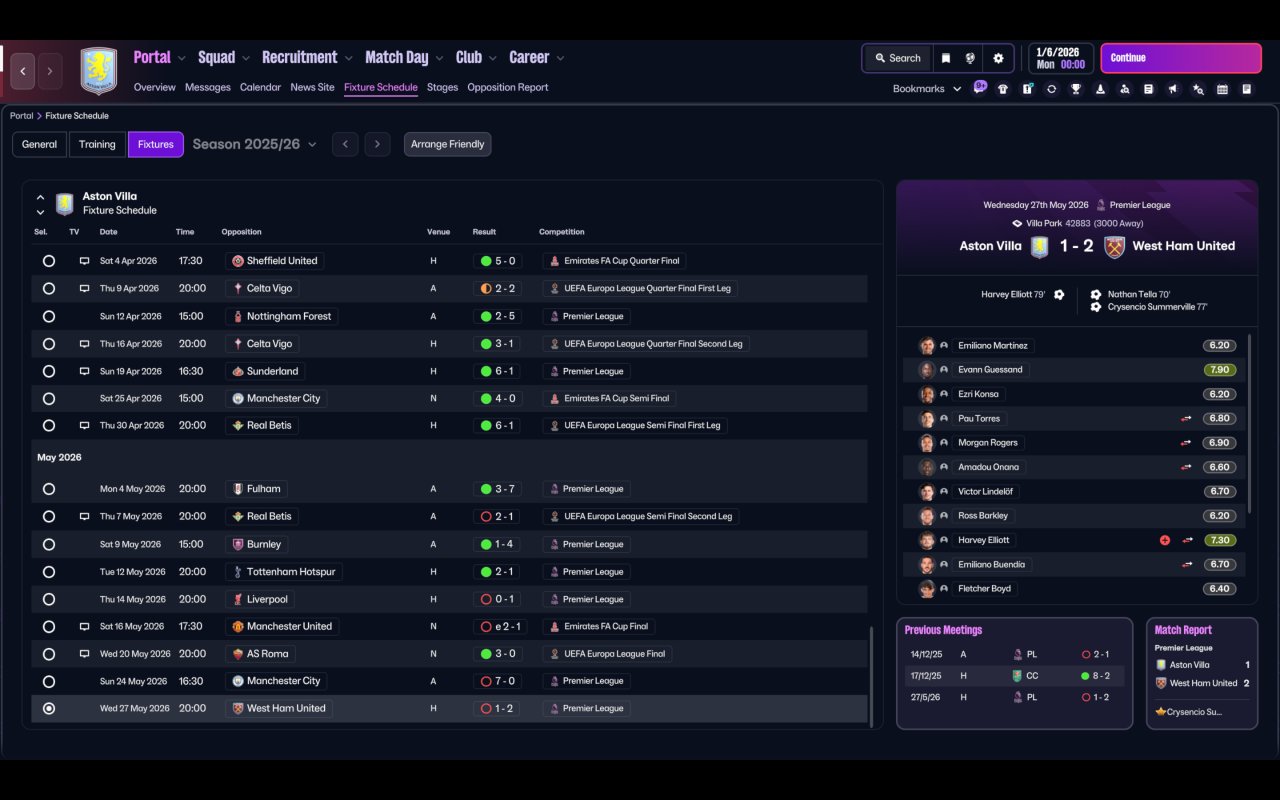The height and width of the screenshot is (800, 1280).
Task: Click the fixture list vertical scrollbar
Action: click(x=872, y=675)
